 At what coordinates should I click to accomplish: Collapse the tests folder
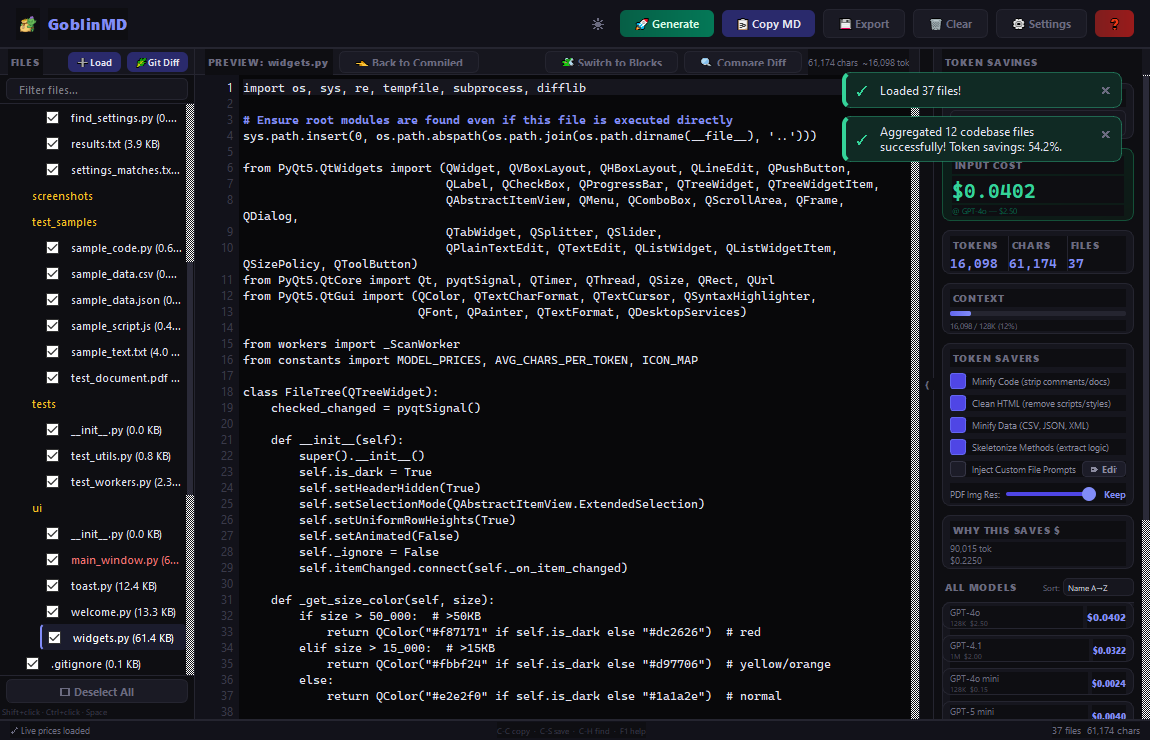44,404
